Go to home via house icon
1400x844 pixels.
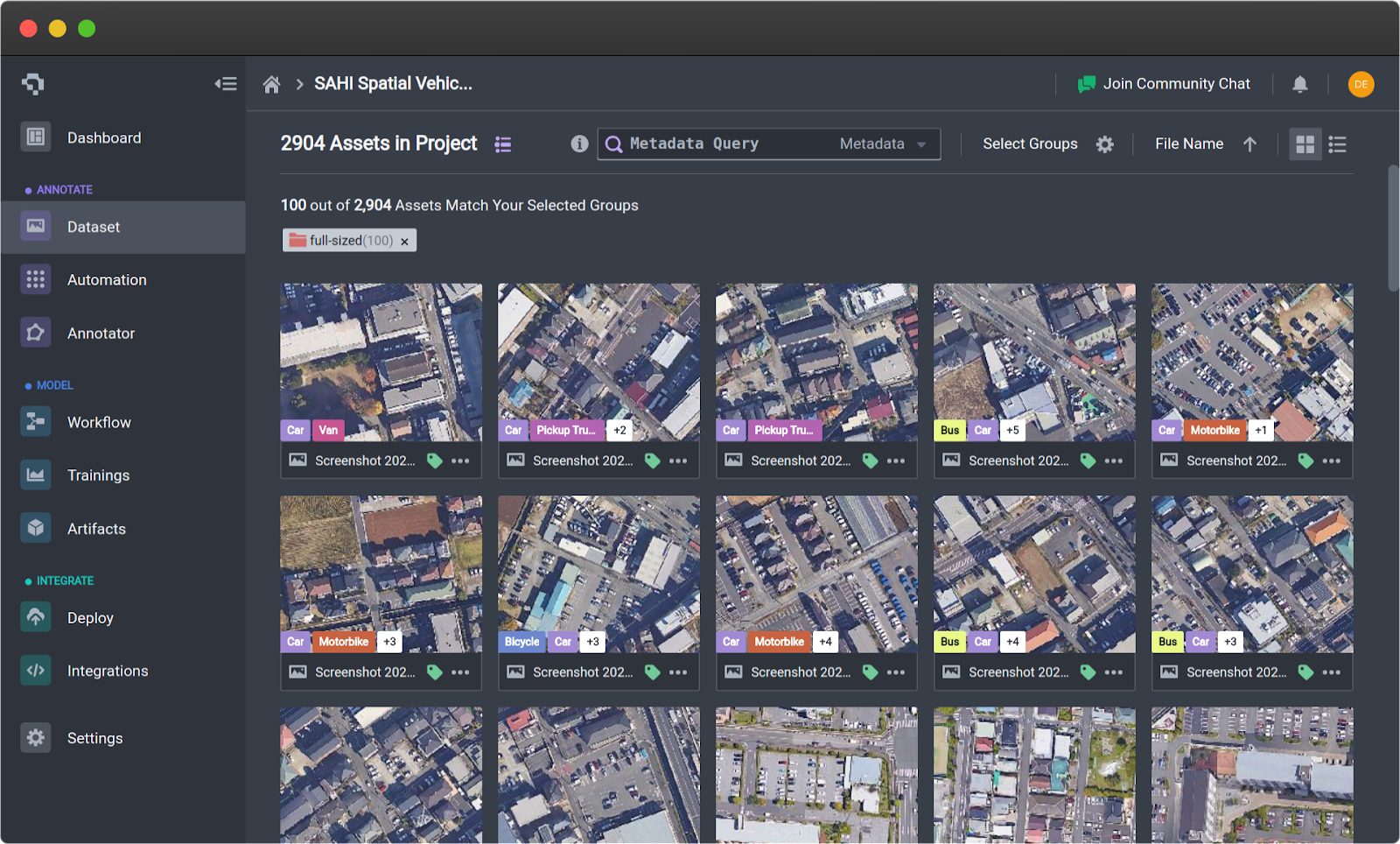271,84
